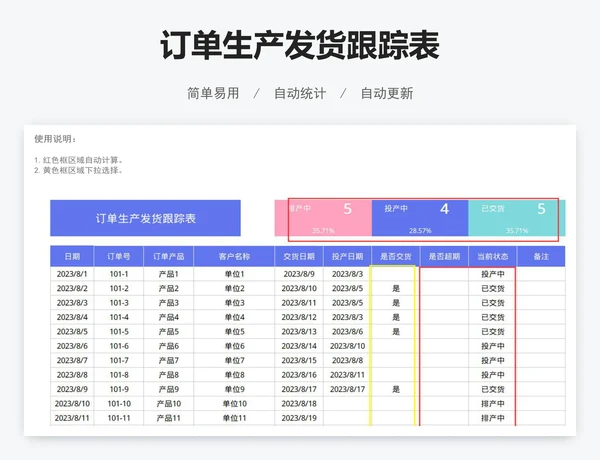
Task: Select customer cell 单位10
Action: 234,404
